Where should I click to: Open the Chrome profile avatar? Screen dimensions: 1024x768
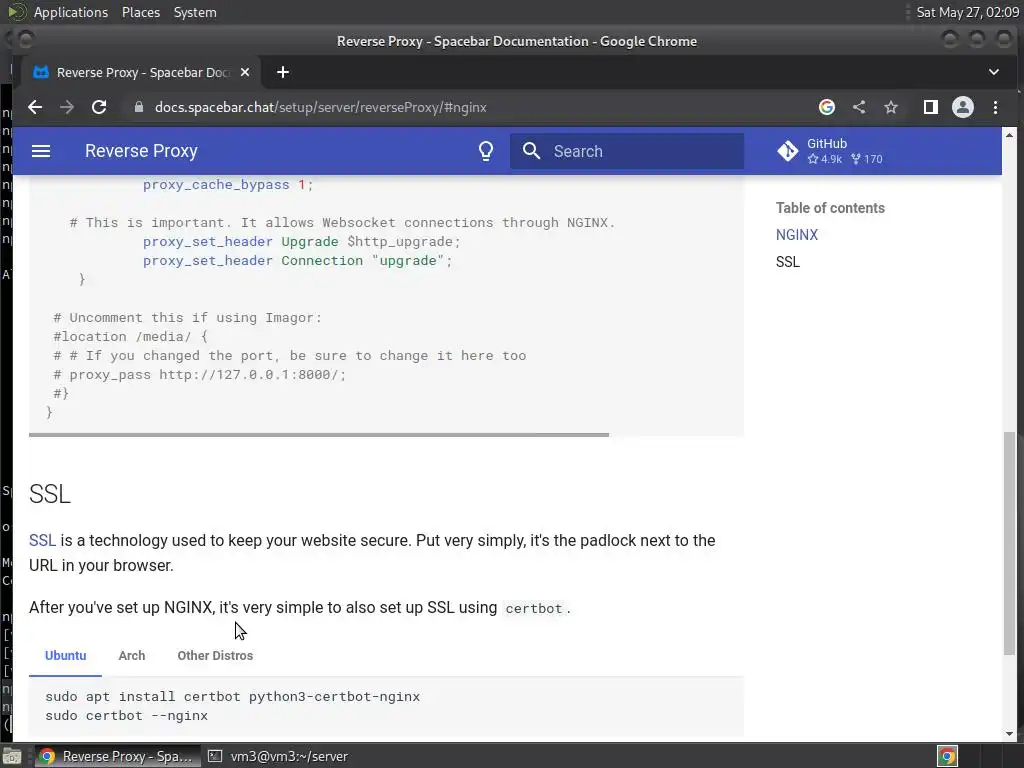[963, 107]
